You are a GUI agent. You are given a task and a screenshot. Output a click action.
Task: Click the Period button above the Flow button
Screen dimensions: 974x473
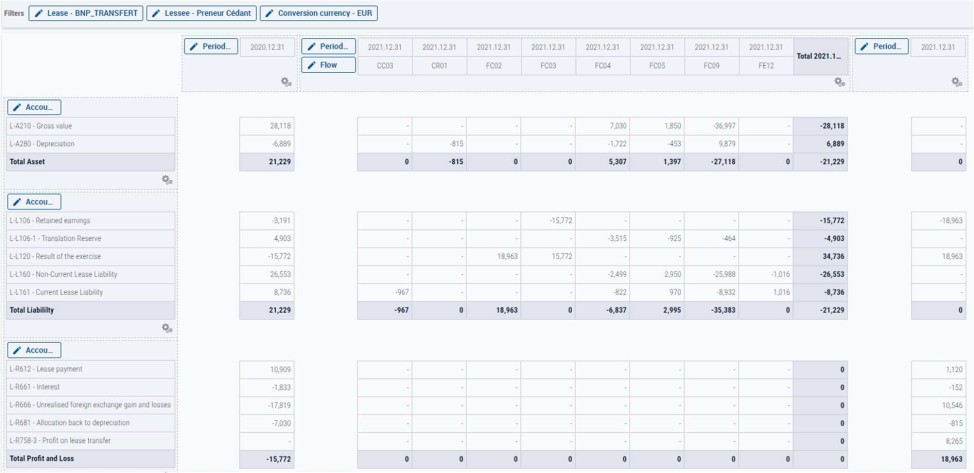point(329,47)
